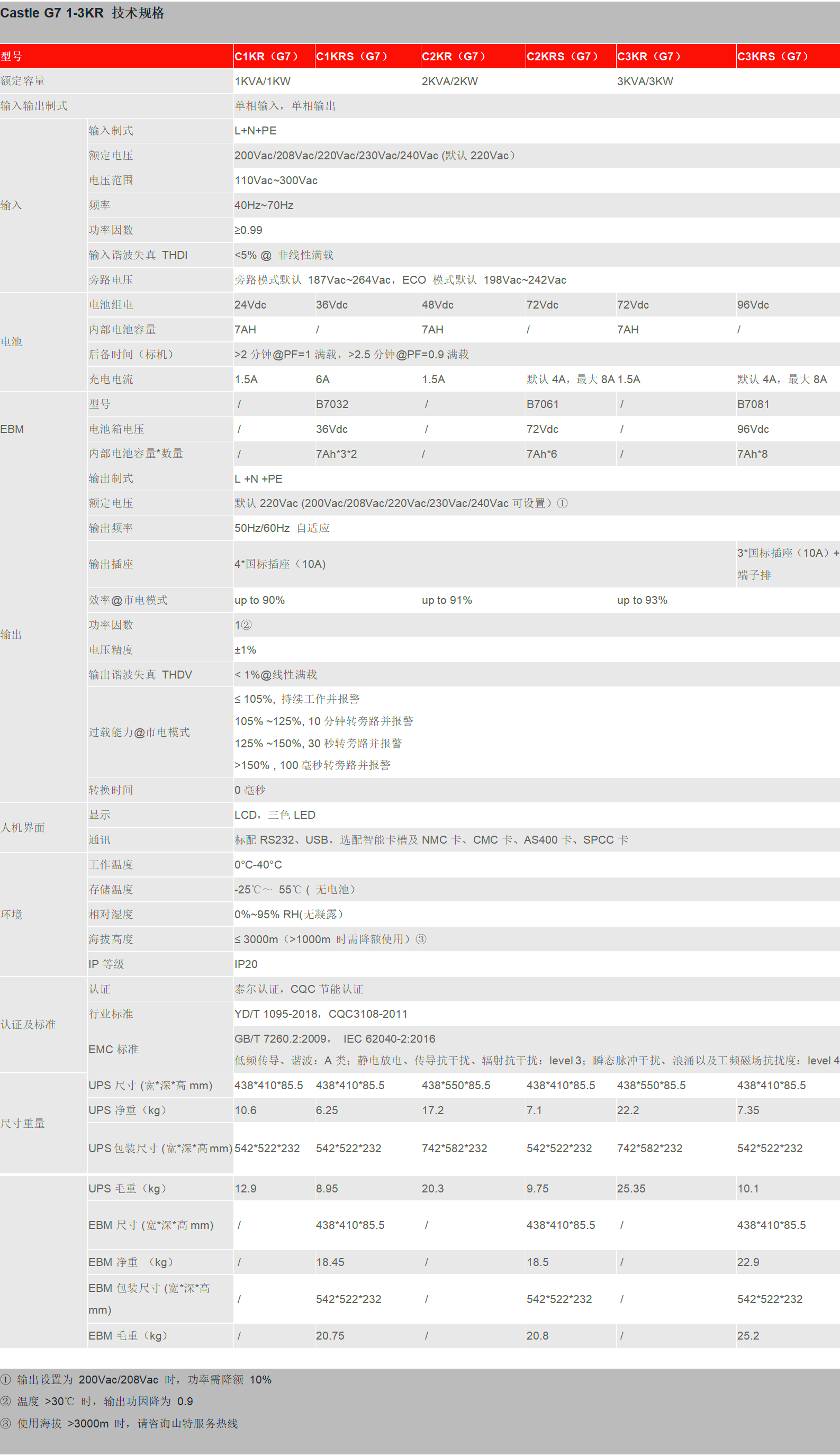Select the "6A" charging current cell
840x1456 pixels.
[322, 379]
